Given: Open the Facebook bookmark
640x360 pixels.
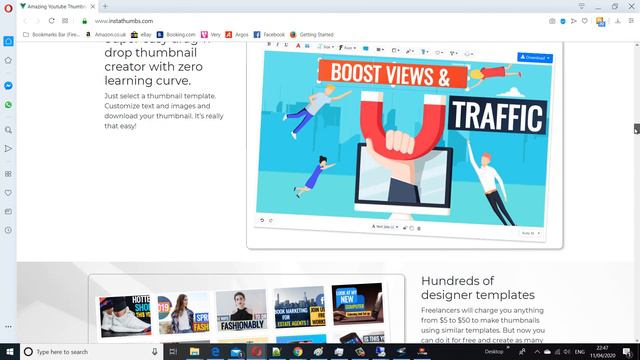Looking at the screenshot, I should point(269,35).
